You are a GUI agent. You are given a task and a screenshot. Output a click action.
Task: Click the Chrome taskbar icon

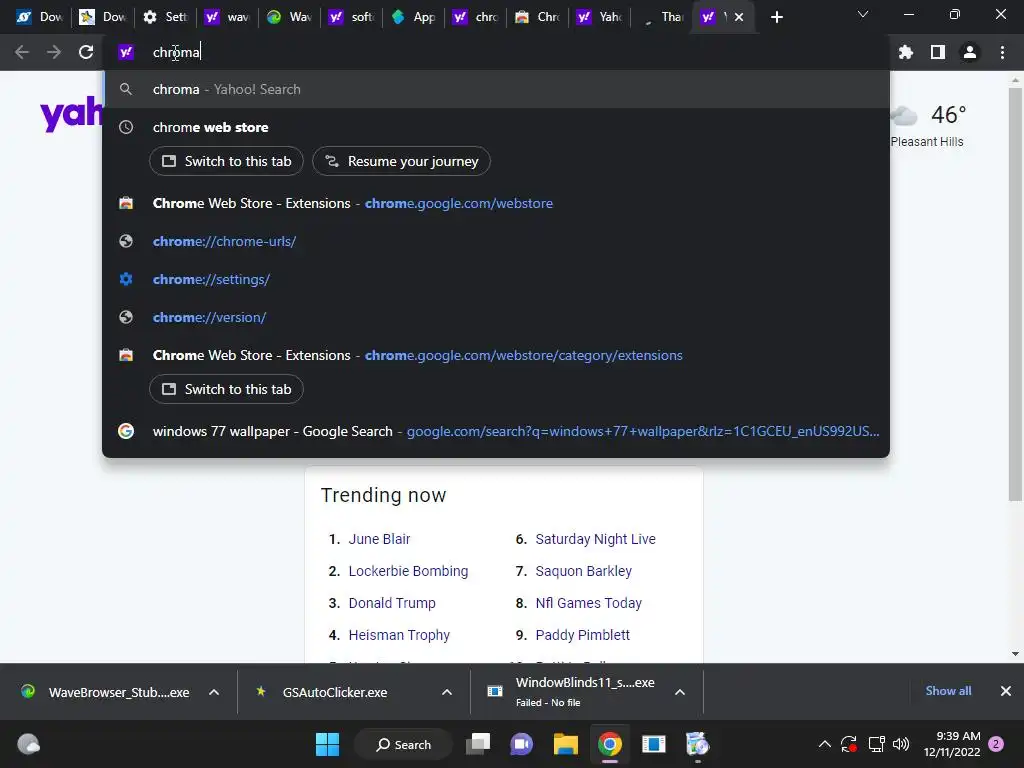point(610,744)
